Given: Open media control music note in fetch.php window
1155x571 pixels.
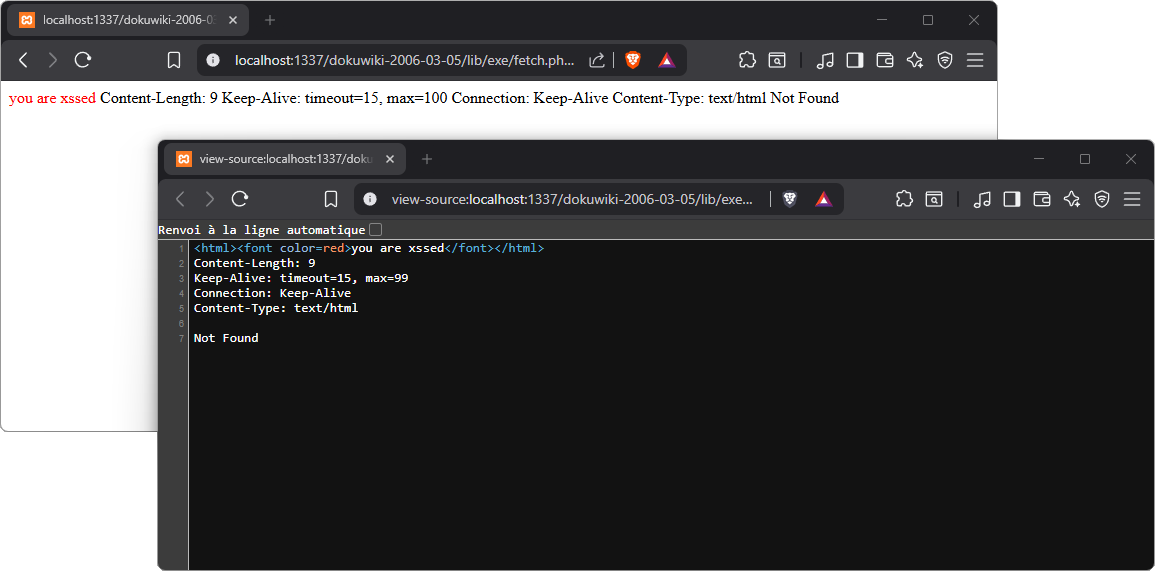Looking at the screenshot, I should pyautogui.click(x=825, y=60).
